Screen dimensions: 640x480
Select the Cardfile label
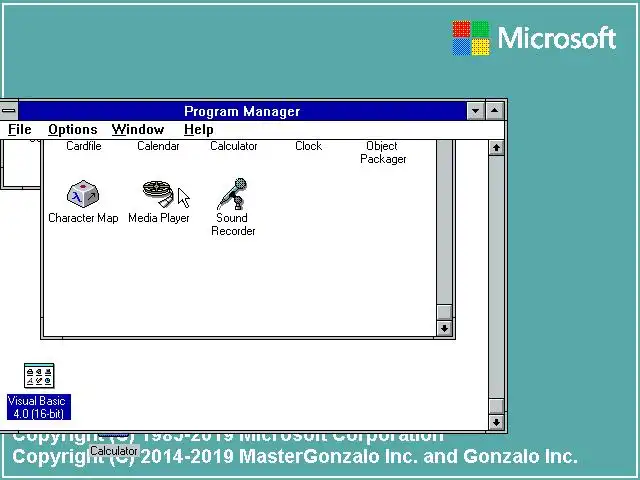[x=84, y=146]
